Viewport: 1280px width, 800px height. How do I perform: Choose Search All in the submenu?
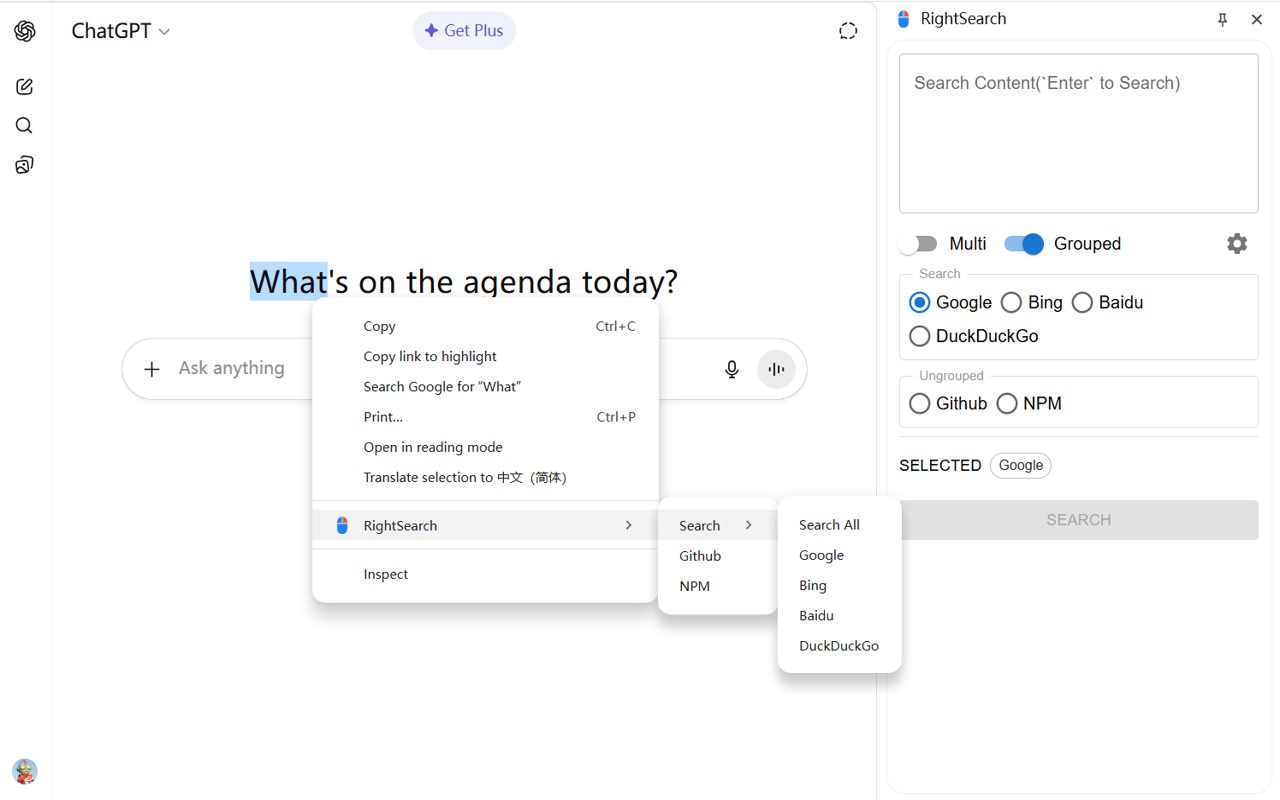[839, 525]
